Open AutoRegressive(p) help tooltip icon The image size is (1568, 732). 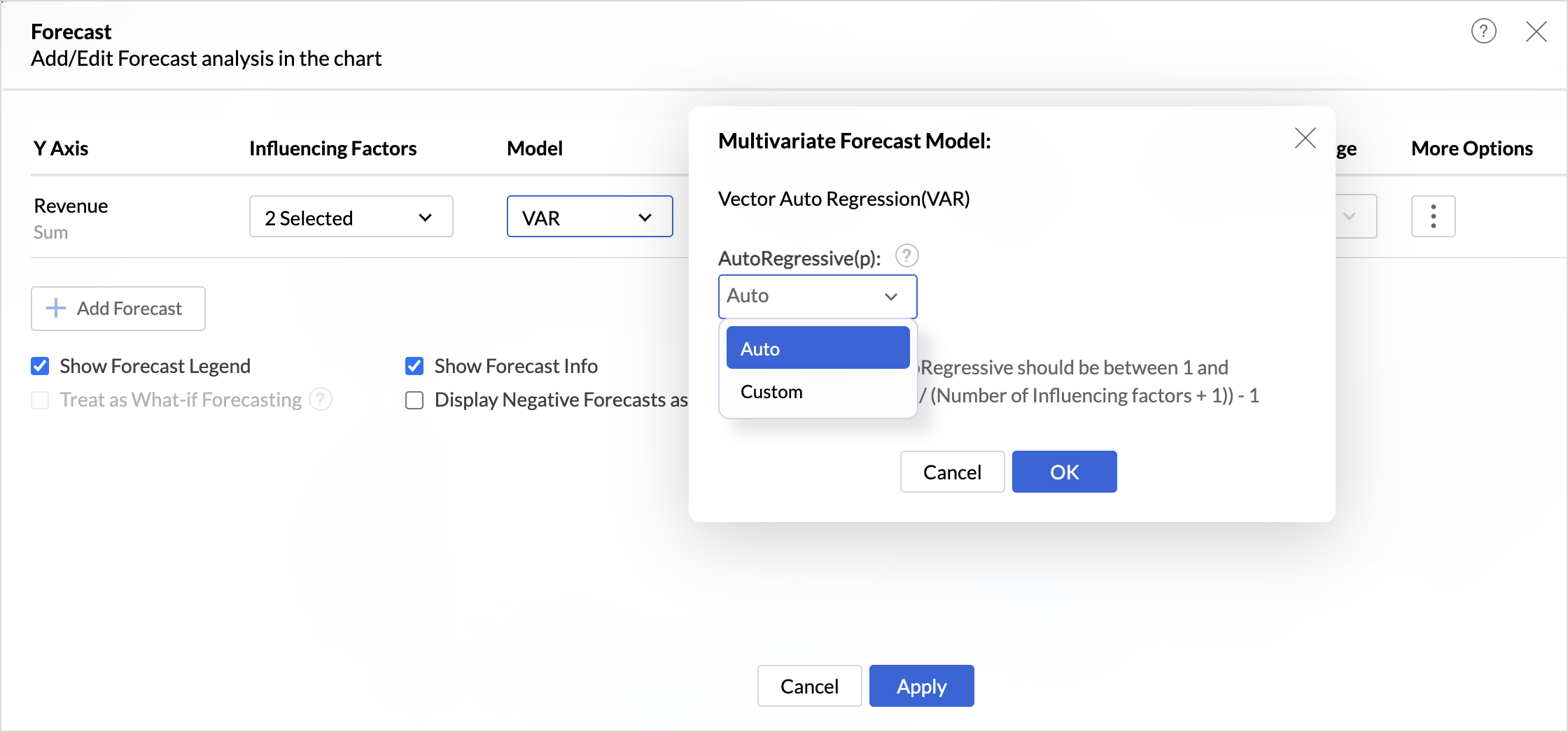coord(906,256)
